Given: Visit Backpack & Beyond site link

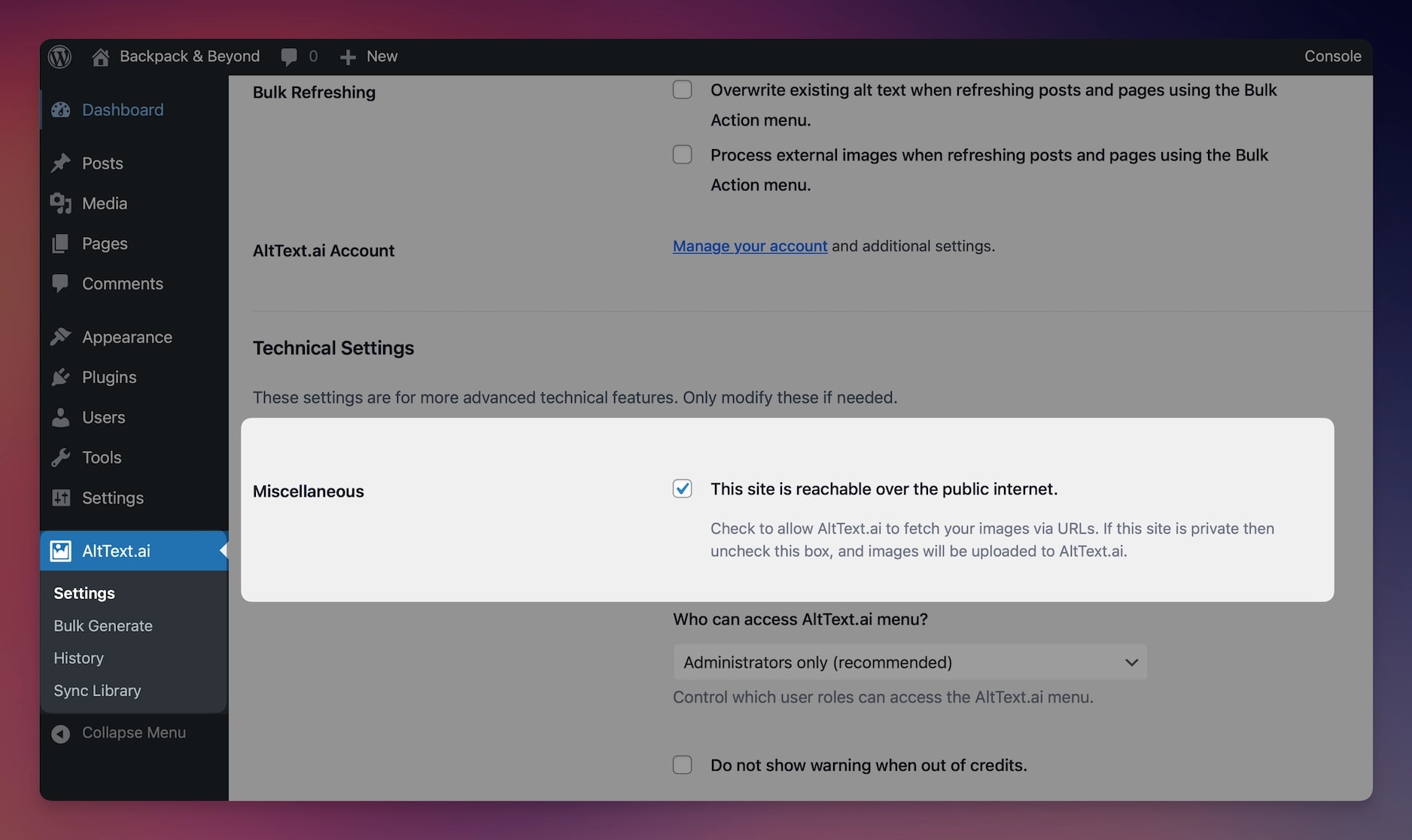Looking at the screenshot, I should tap(190, 56).
